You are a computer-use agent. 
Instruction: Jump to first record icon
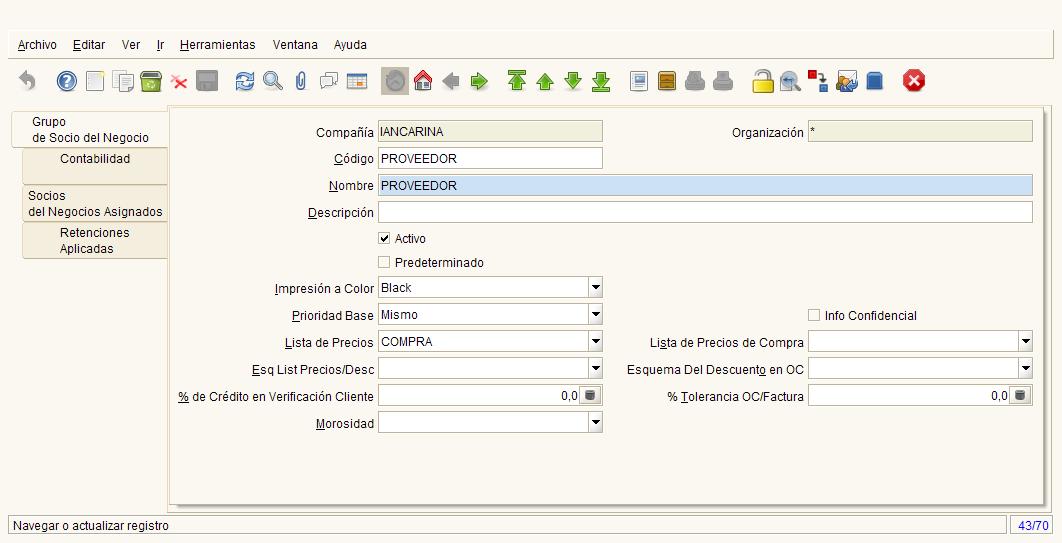click(517, 81)
